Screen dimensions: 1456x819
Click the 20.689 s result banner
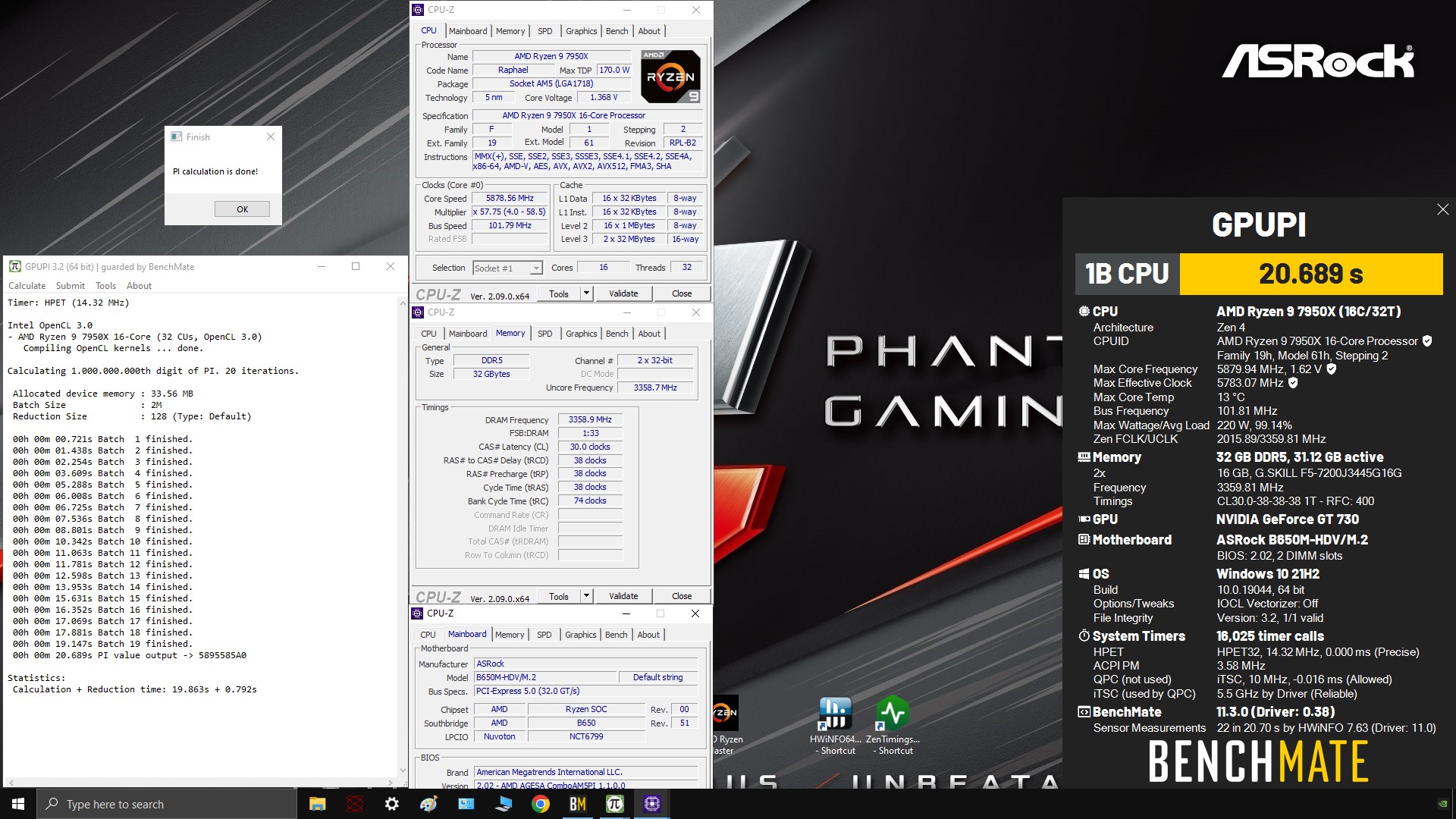pyautogui.click(x=1311, y=274)
